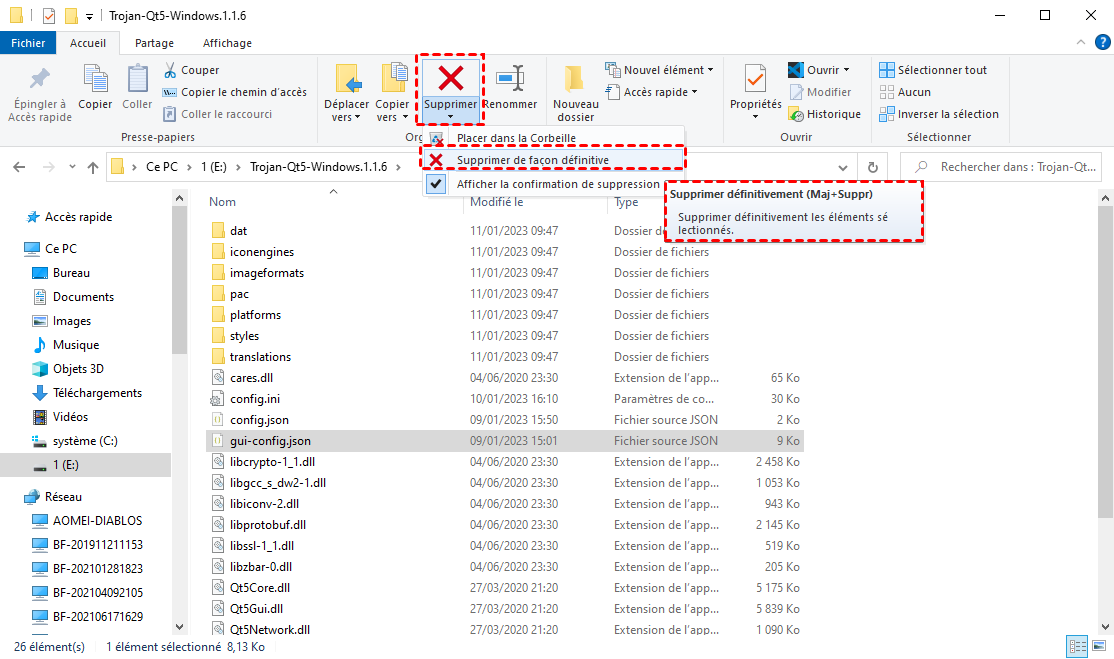This screenshot has height=659, width=1114.
Task: Click the red X Supprimer icon
Action: click(x=450, y=78)
